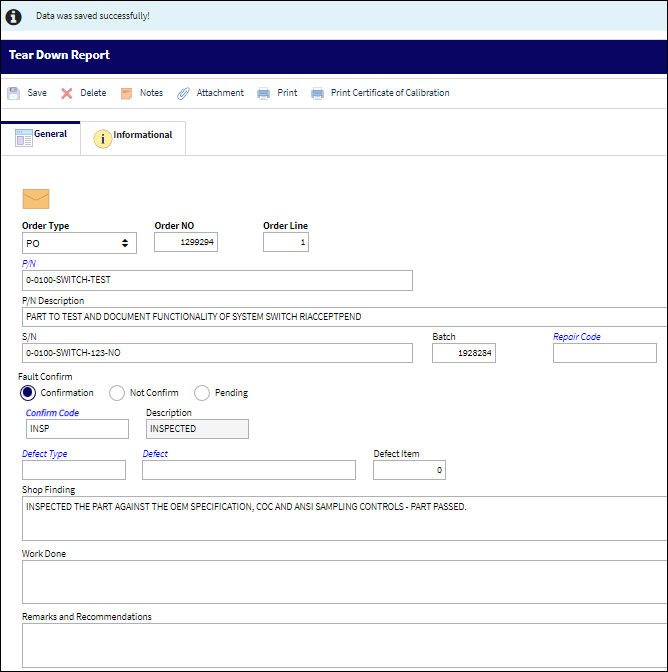Screen dimensions: 668x672
Task: Click the Repair Code link label
Action: pos(577,337)
